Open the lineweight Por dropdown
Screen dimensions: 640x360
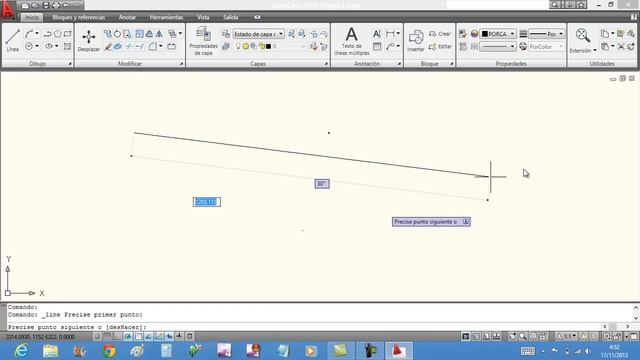[x=547, y=34]
